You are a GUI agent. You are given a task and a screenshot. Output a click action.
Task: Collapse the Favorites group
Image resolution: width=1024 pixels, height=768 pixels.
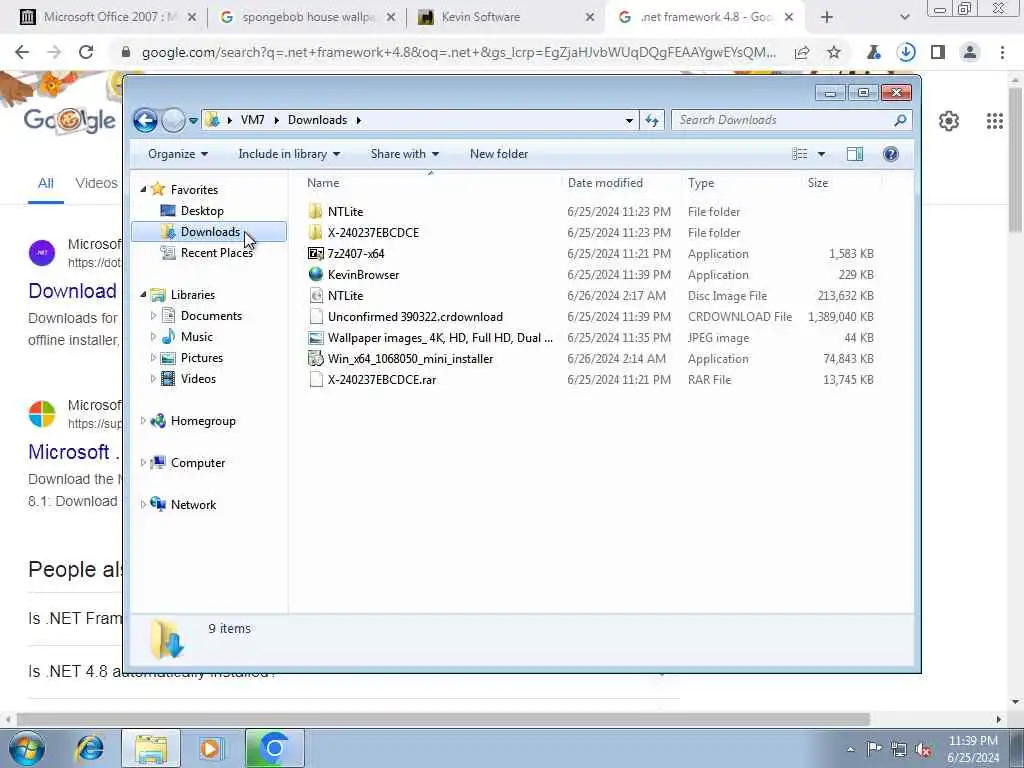coord(143,189)
